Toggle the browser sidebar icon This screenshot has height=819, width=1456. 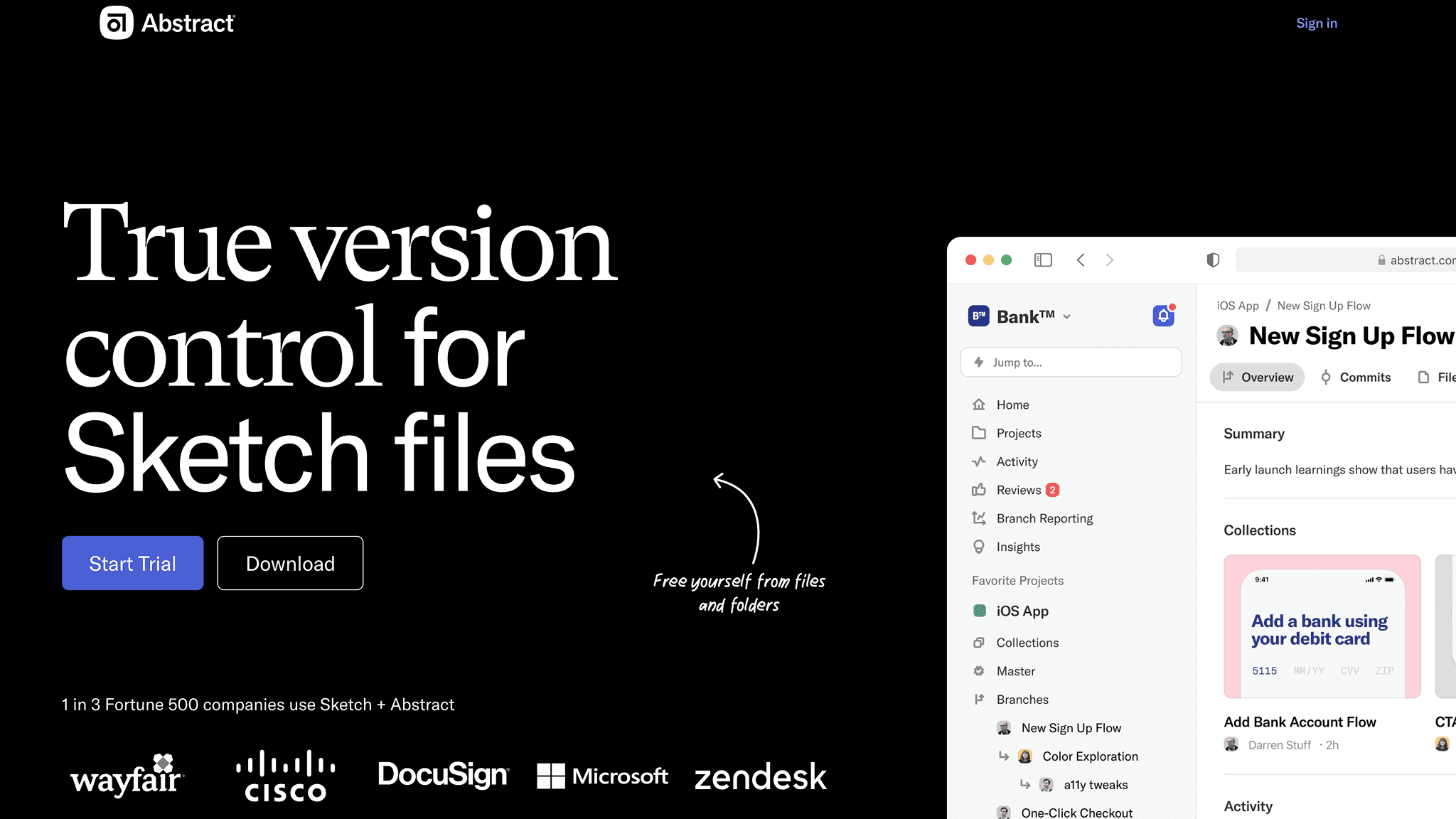tap(1043, 260)
